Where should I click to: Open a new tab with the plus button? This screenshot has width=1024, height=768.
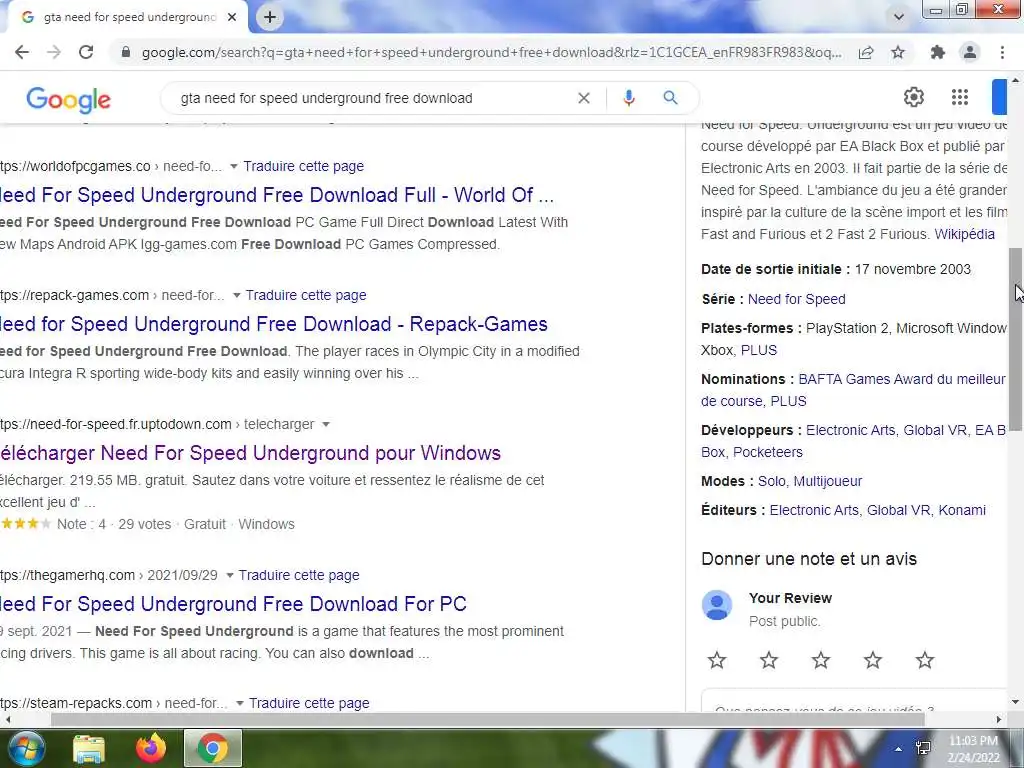pos(270,18)
